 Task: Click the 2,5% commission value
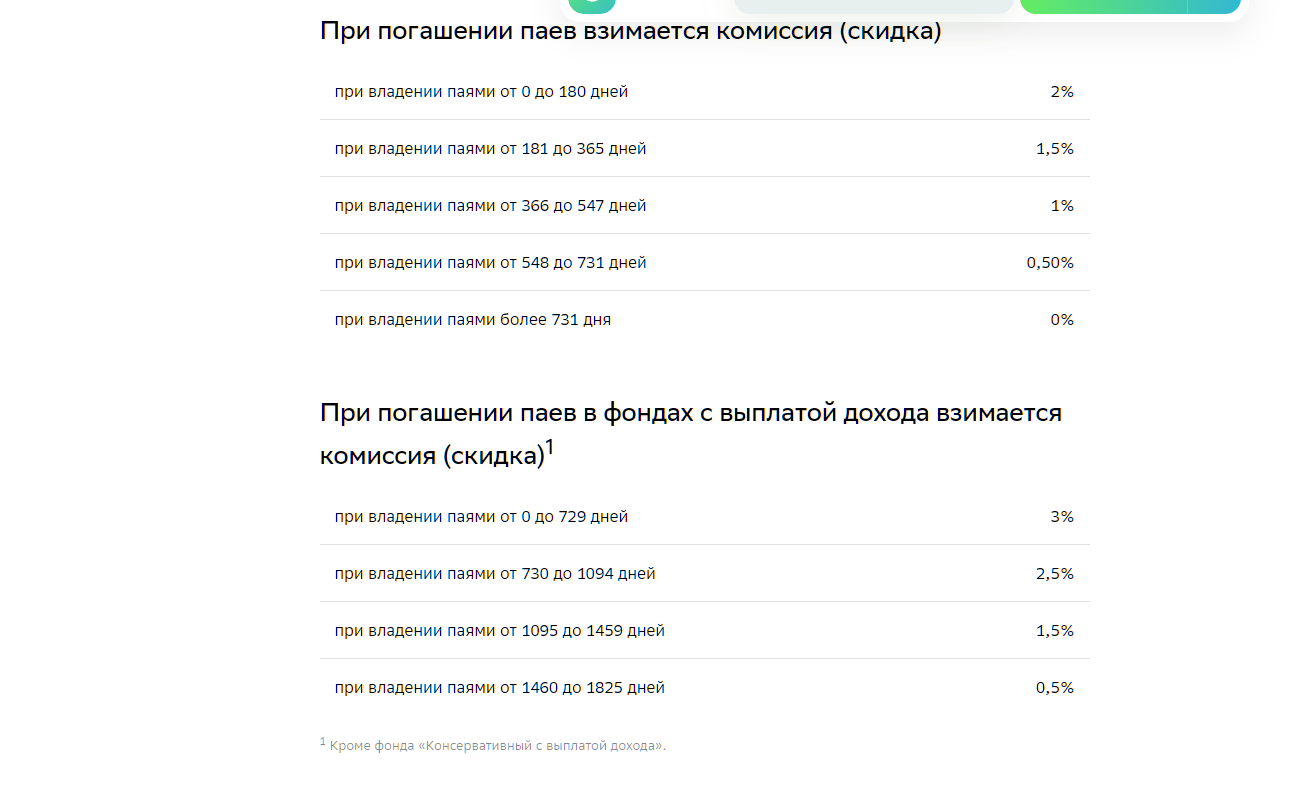pyautogui.click(x=1054, y=574)
